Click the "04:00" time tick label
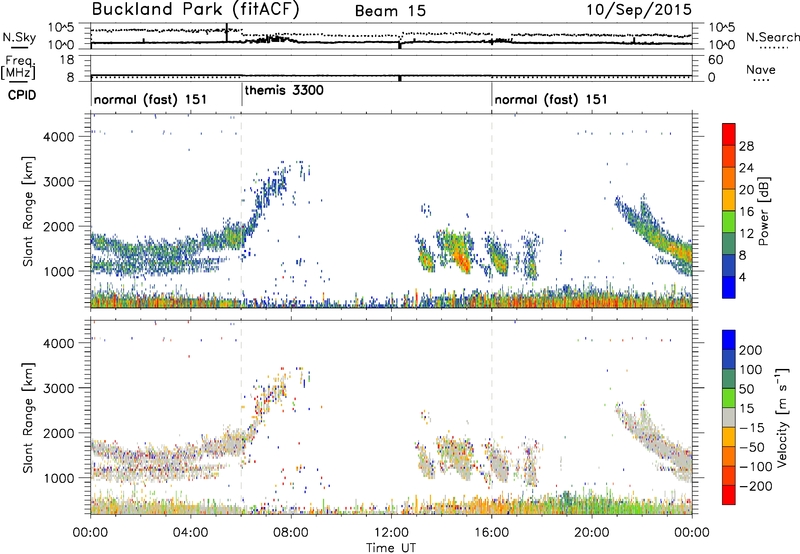This screenshot has height=554, width=800. point(191,533)
